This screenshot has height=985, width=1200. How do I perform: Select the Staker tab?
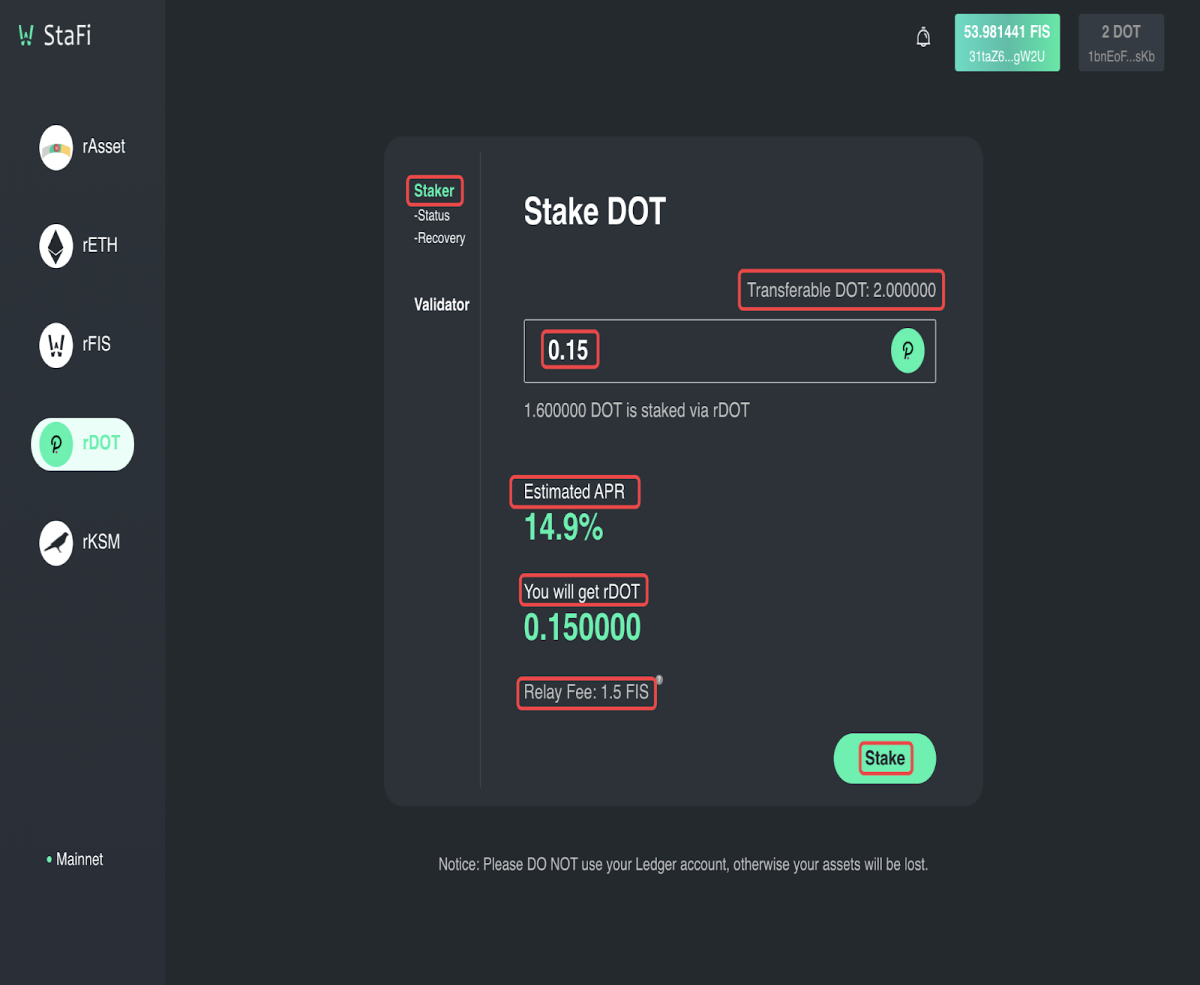[x=434, y=191]
